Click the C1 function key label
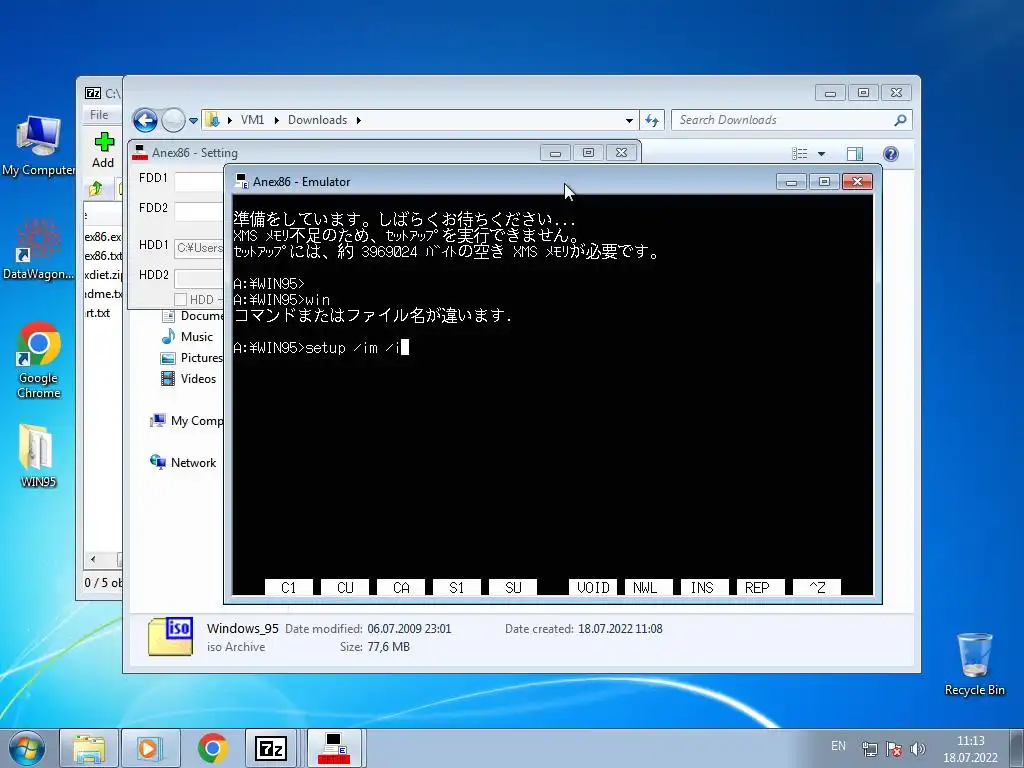The height and width of the screenshot is (768, 1024). pyautogui.click(x=289, y=588)
